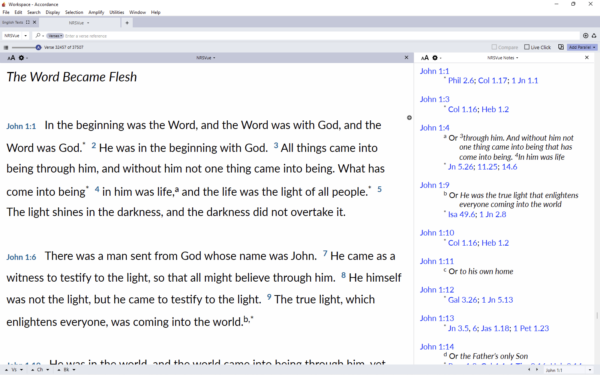600x375 pixels.
Task: Open the Window menu
Action: [x=137, y=12]
